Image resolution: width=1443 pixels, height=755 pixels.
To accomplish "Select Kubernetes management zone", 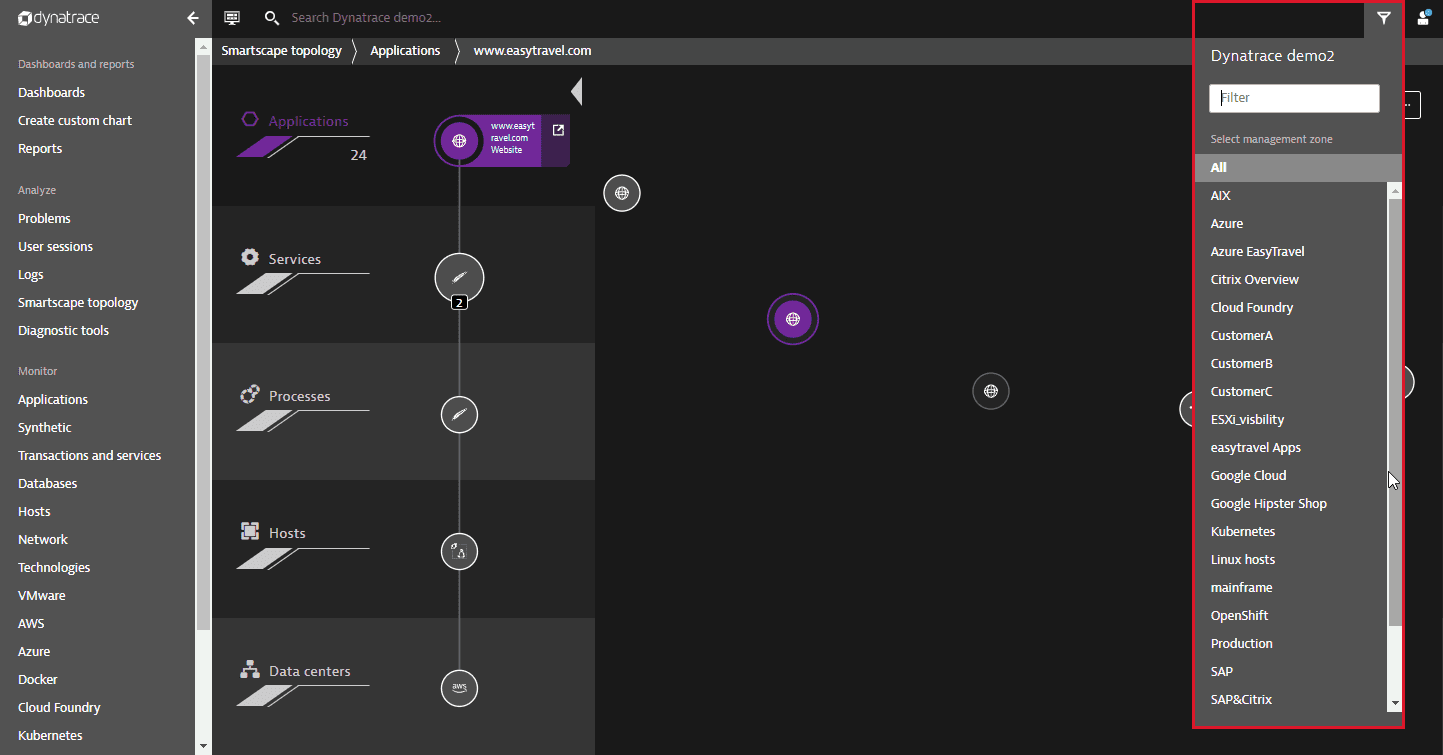I will pos(1242,532).
